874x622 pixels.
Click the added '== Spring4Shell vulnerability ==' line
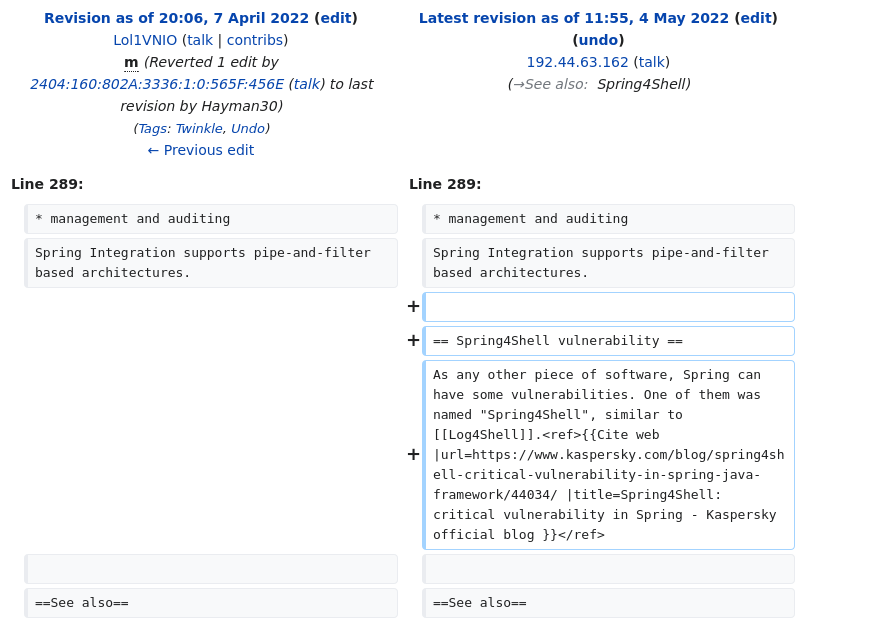point(608,341)
